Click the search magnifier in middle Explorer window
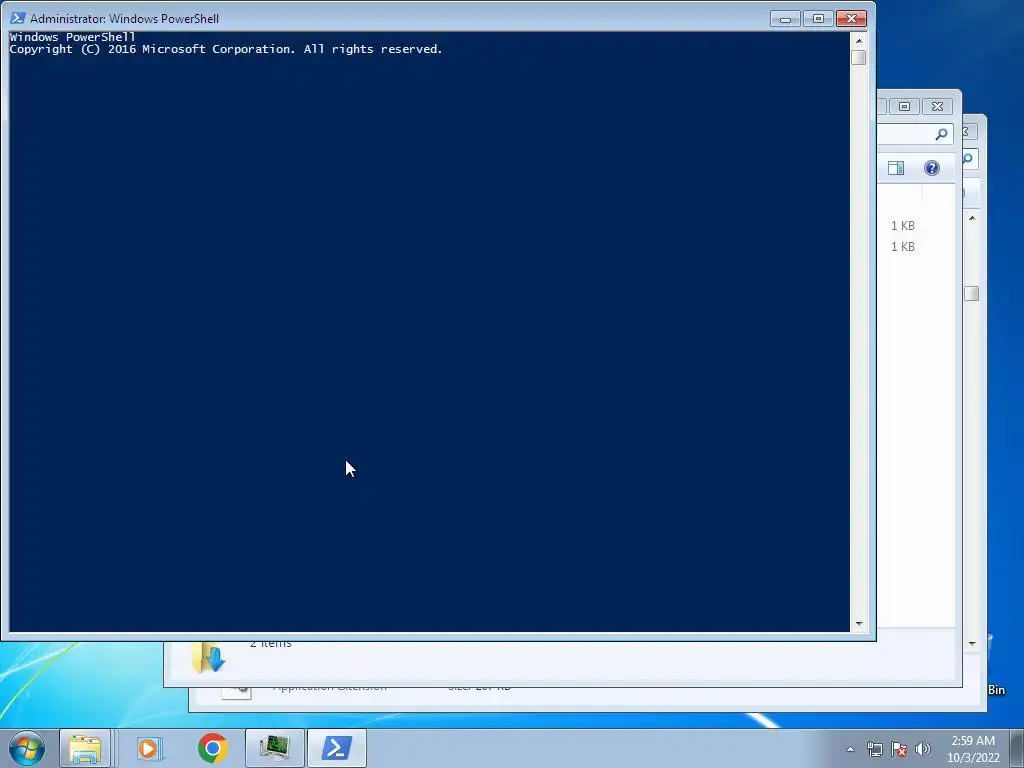Viewport: 1024px width, 768px height. (x=941, y=134)
